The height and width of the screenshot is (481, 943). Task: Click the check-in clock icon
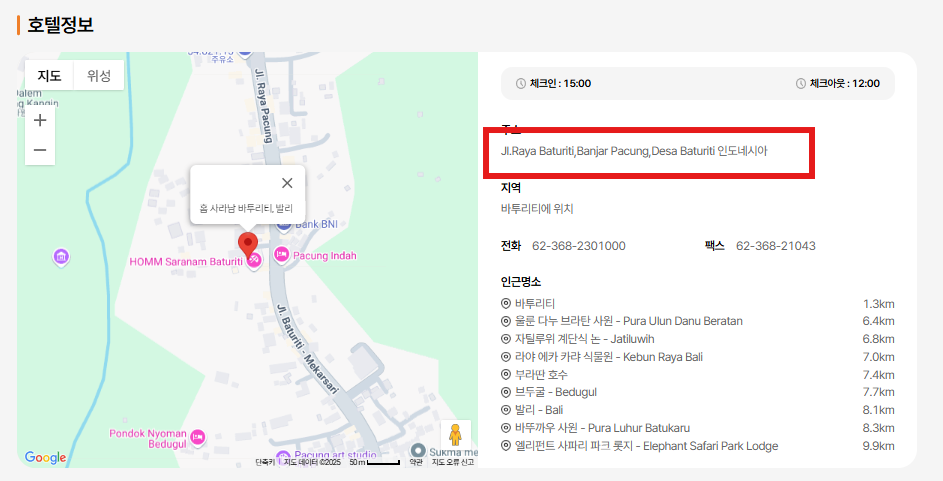pyautogui.click(x=521, y=84)
